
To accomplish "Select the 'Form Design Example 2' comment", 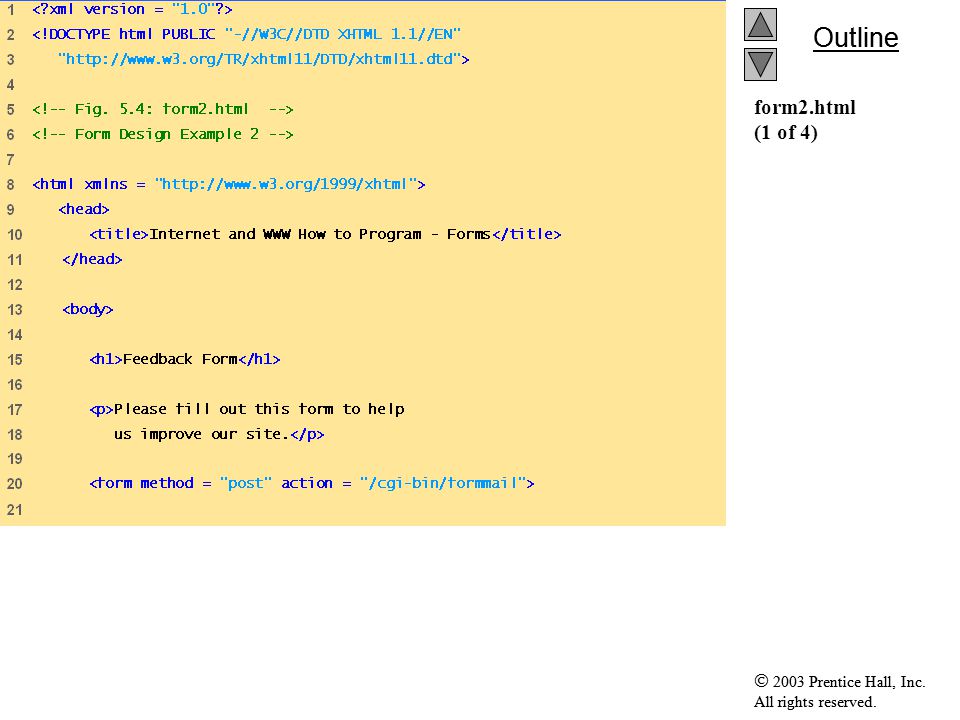I will (163, 134).
